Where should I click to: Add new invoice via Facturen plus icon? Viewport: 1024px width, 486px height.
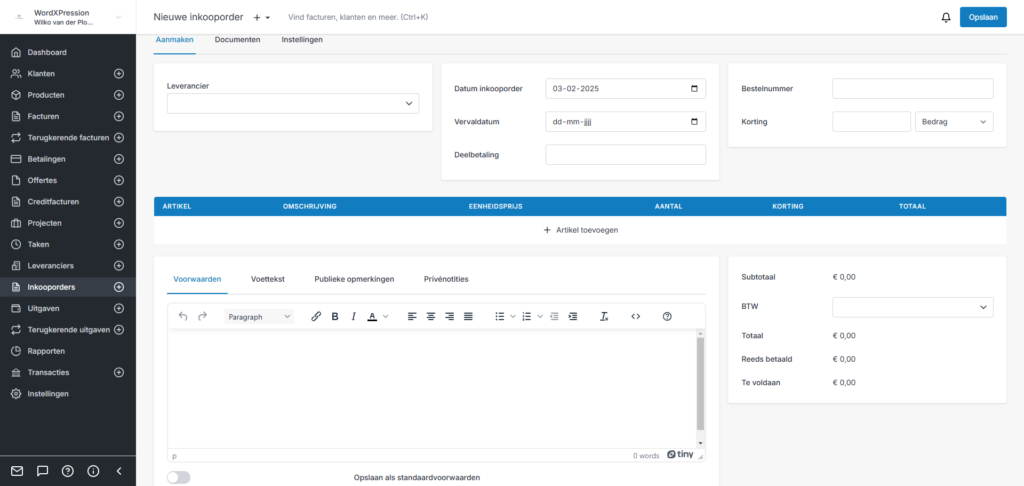pyautogui.click(x=119, y=116)
